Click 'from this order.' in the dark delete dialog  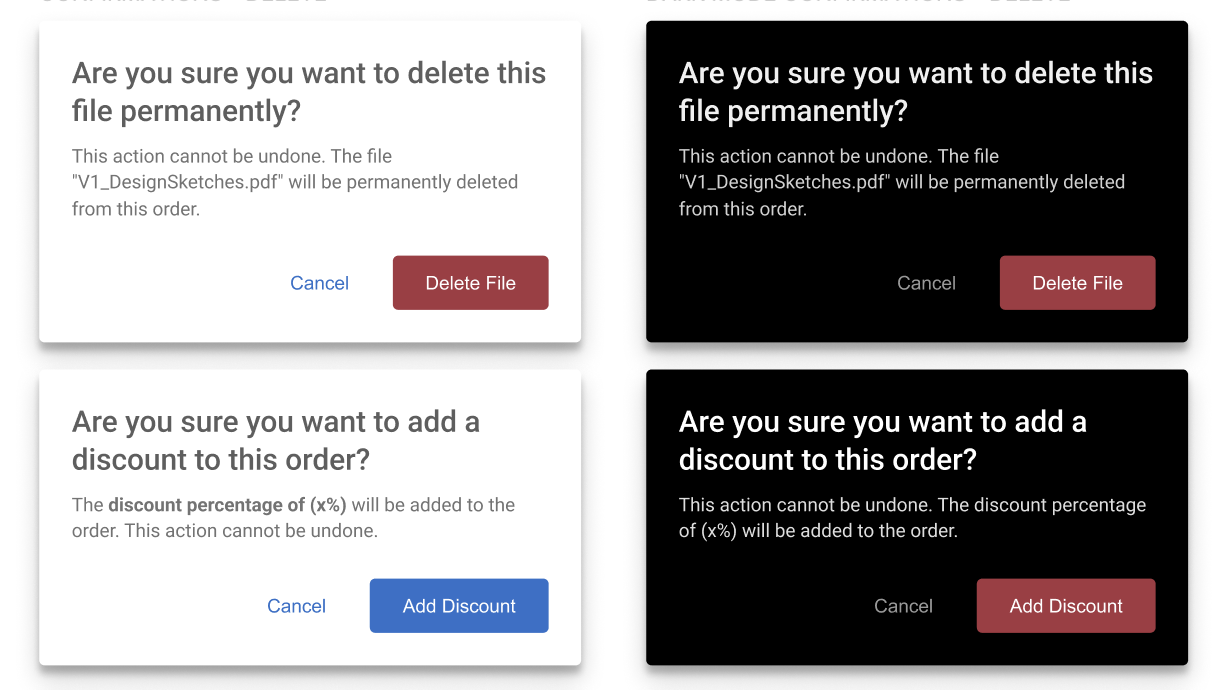coord(743,209)
